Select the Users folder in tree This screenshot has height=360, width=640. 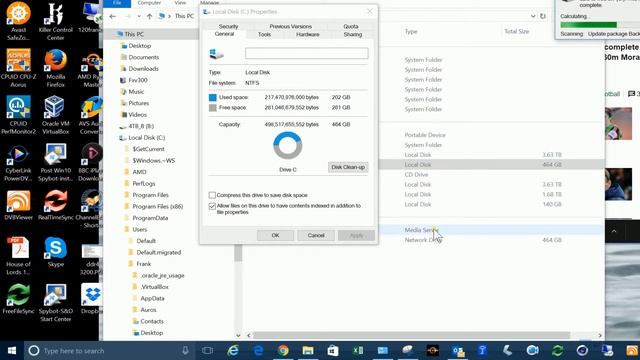(x=139, y=229)
